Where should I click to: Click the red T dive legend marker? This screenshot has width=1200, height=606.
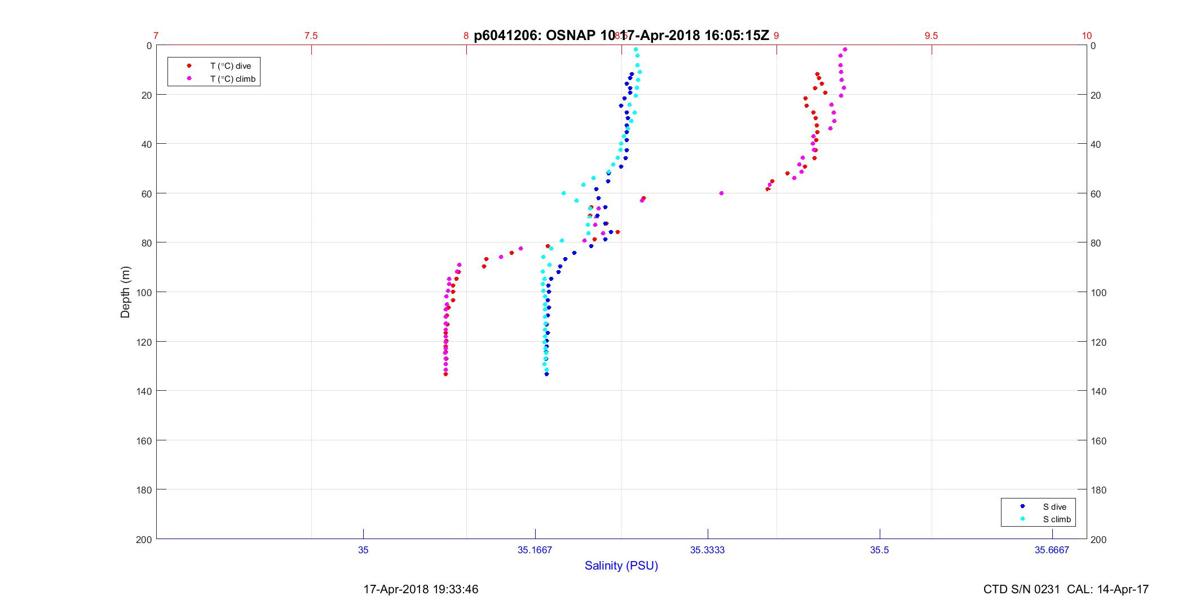pos(189,66)
